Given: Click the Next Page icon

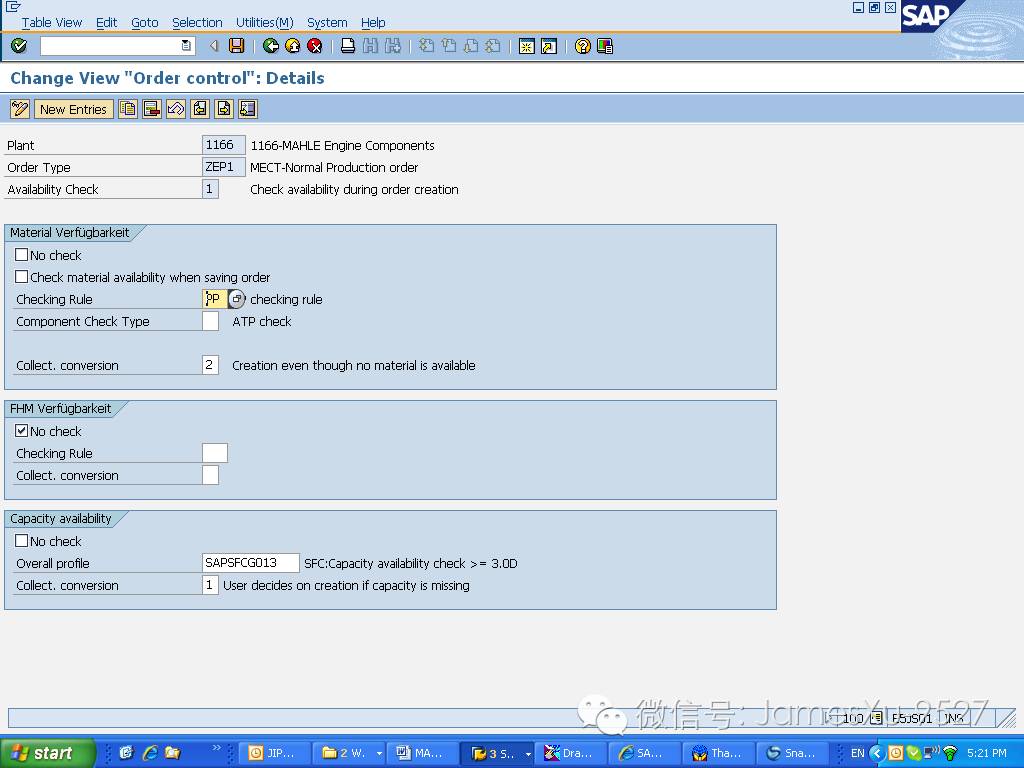Looking at the screenshot, I should [x=471, y=46].
